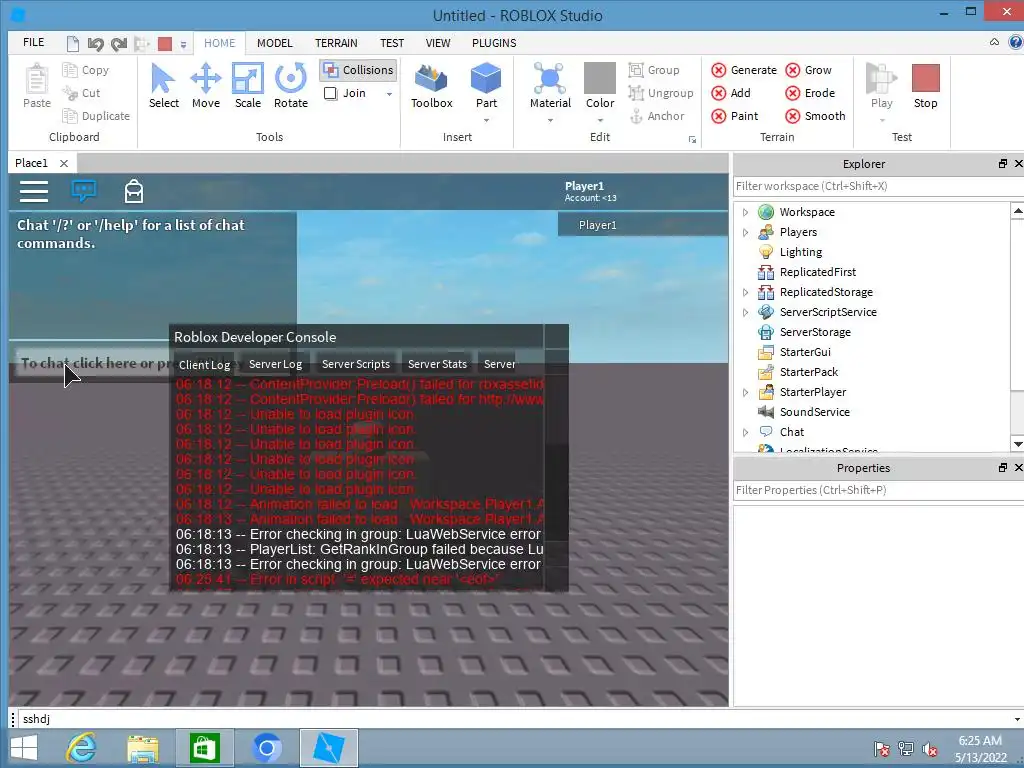Select Paint terrain tool
The image size is (1024, 768).
[x=735, y=116]
